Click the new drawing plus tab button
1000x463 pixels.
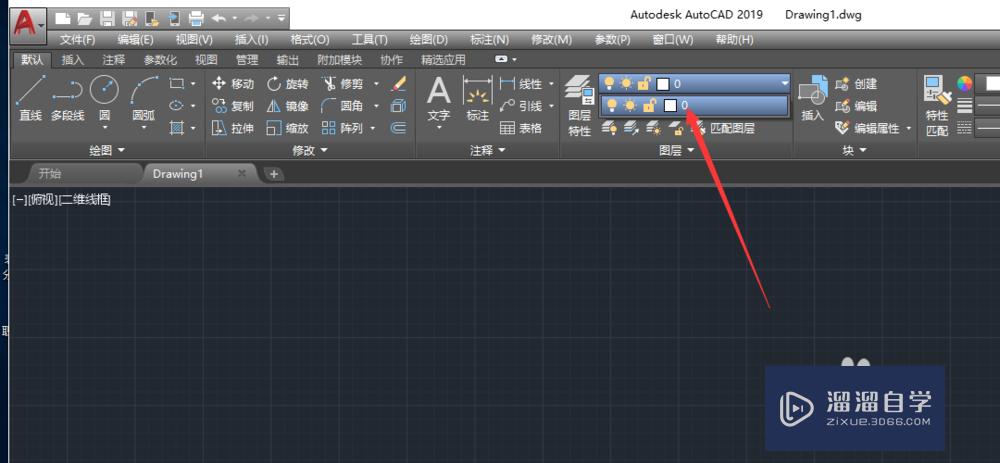[274, 174]
